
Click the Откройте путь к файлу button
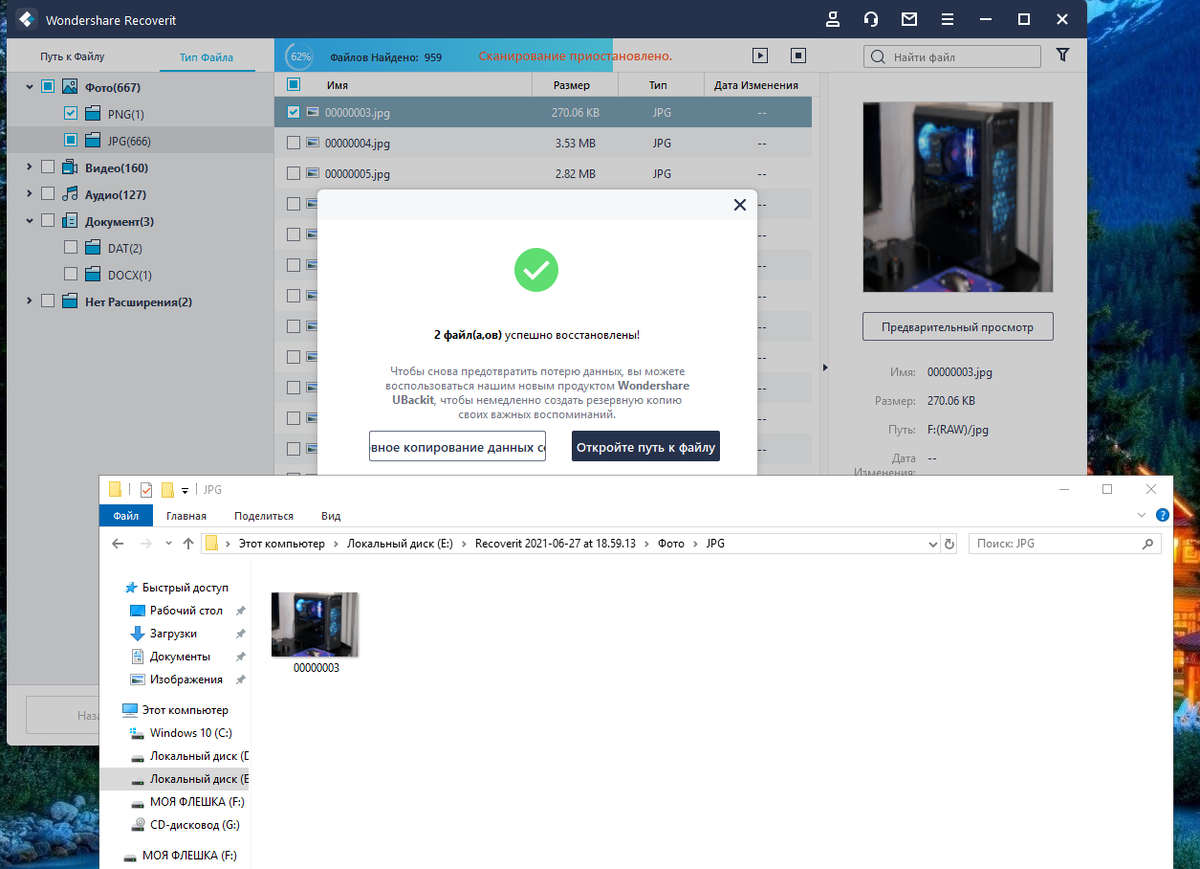[646, 447]
